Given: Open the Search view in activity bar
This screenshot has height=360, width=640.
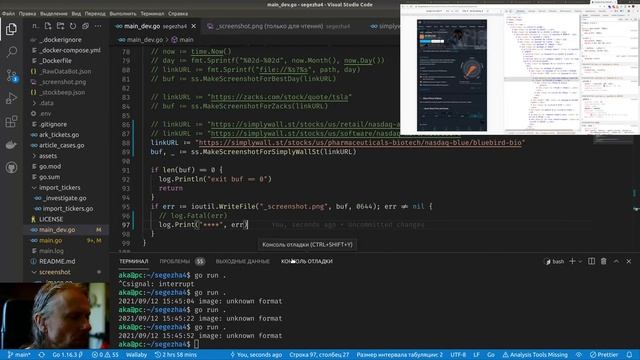Looking at the screenshot, I should point(11,52).
